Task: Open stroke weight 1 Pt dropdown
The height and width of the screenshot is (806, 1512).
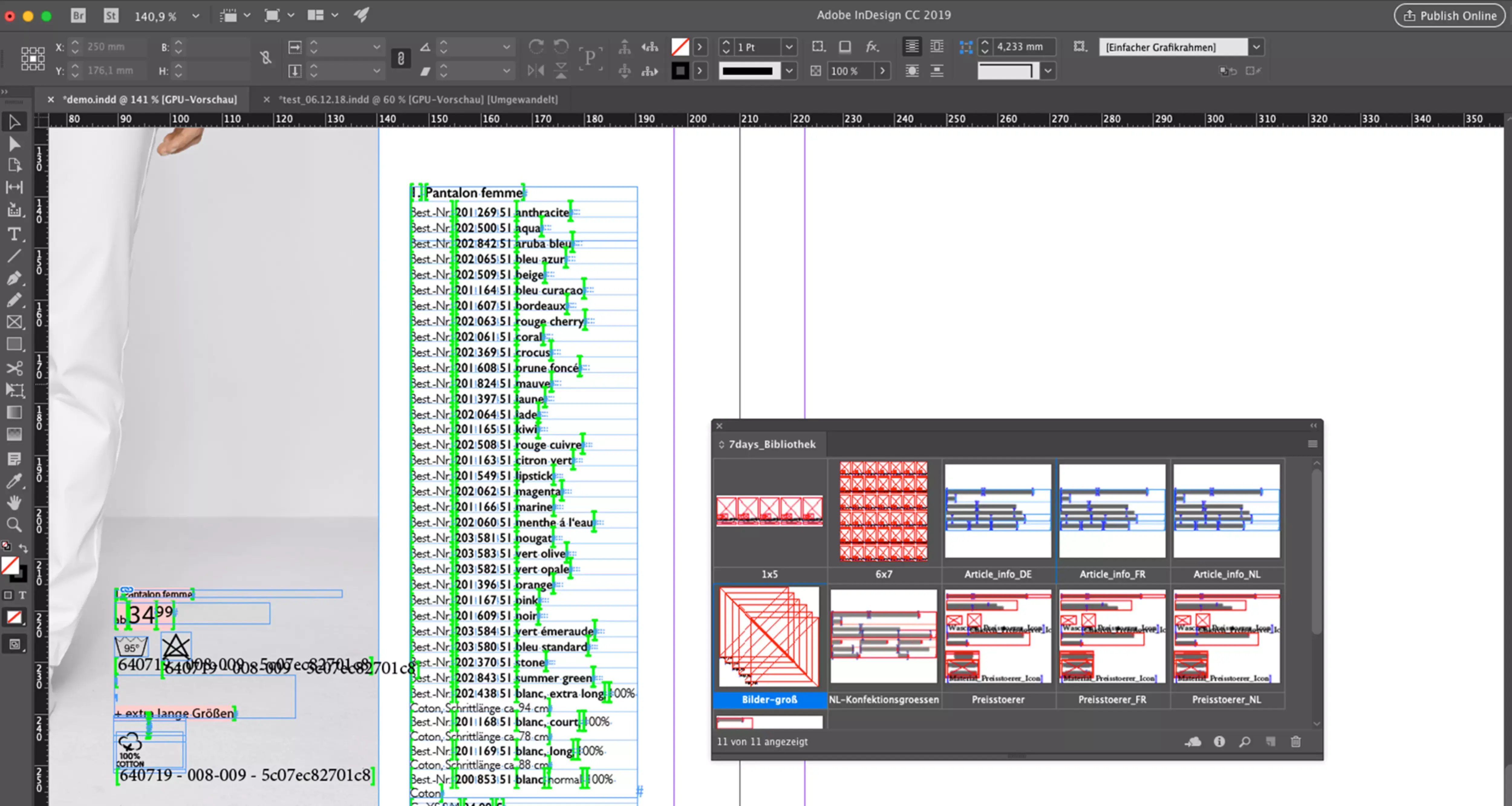Action: 789,47
